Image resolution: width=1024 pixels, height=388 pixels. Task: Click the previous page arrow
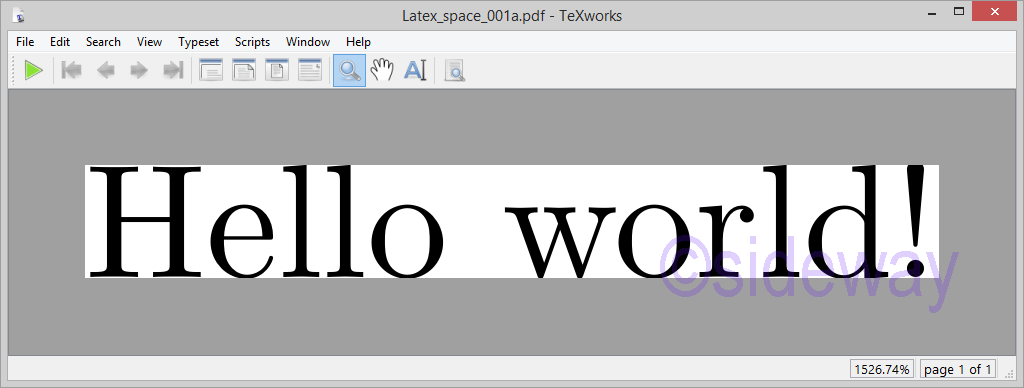click(x=105, y=70)
